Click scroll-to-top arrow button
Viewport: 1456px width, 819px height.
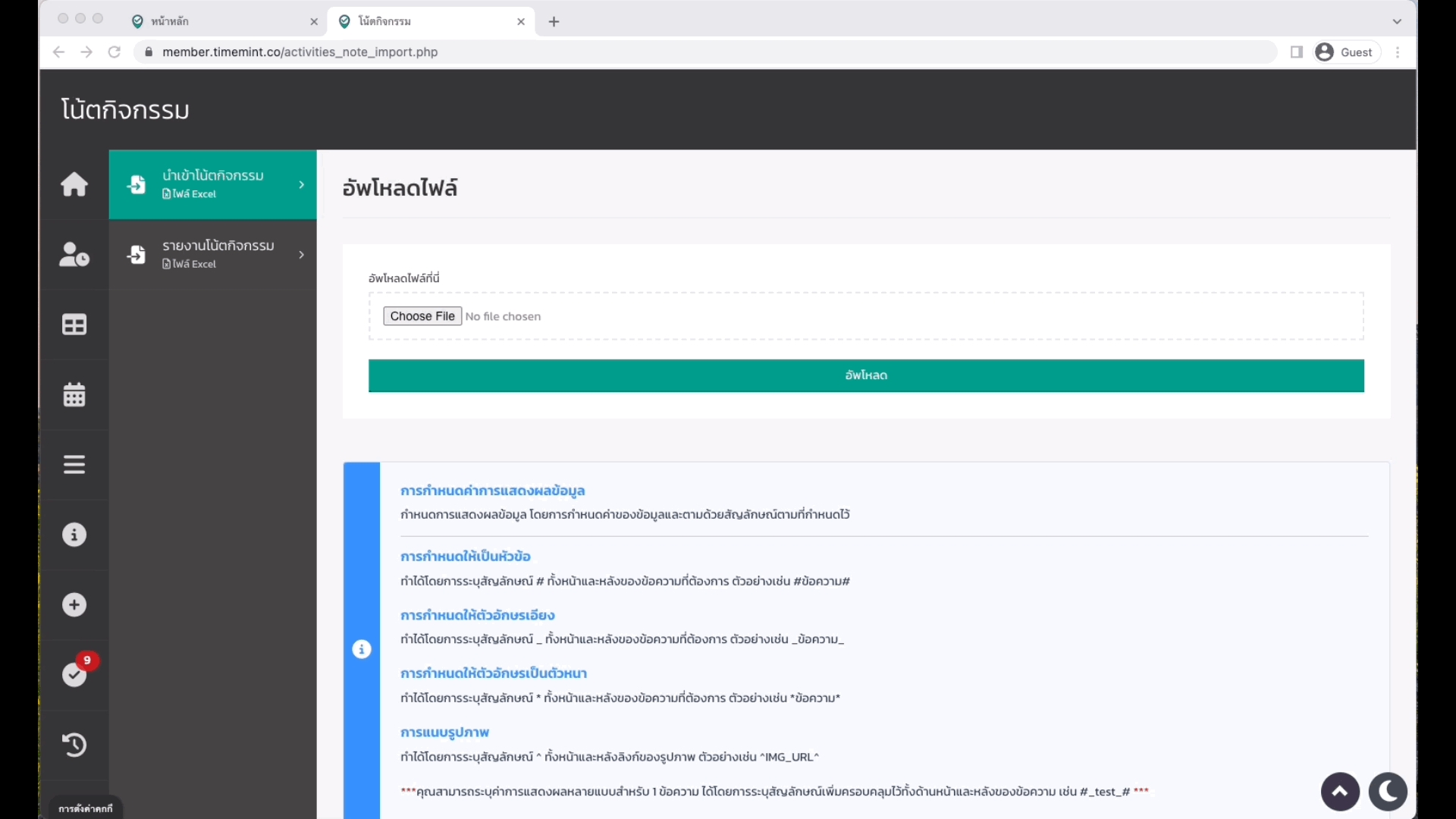(1340, 792)
